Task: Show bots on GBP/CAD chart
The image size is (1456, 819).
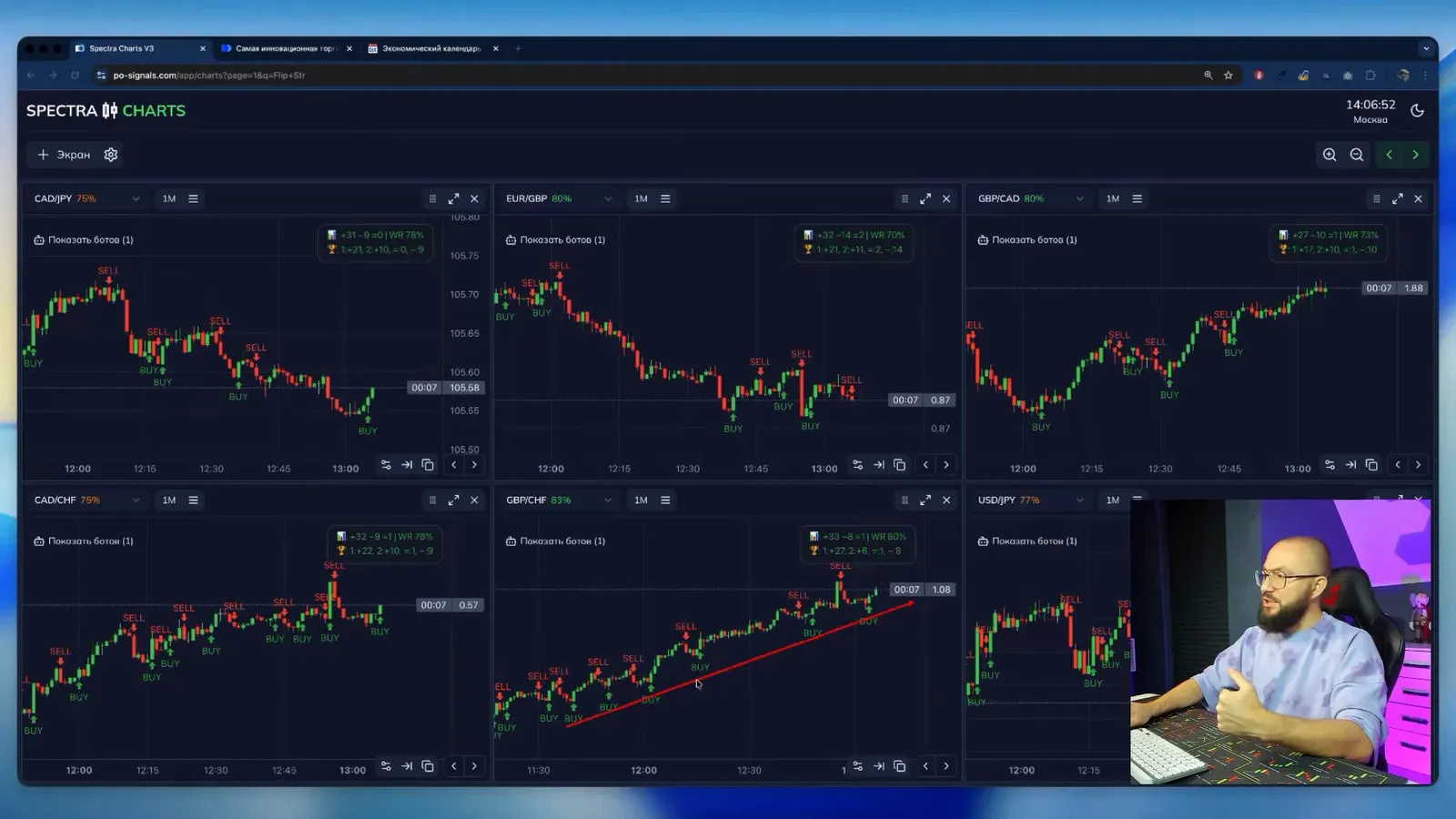Action: pos(1027,240)
